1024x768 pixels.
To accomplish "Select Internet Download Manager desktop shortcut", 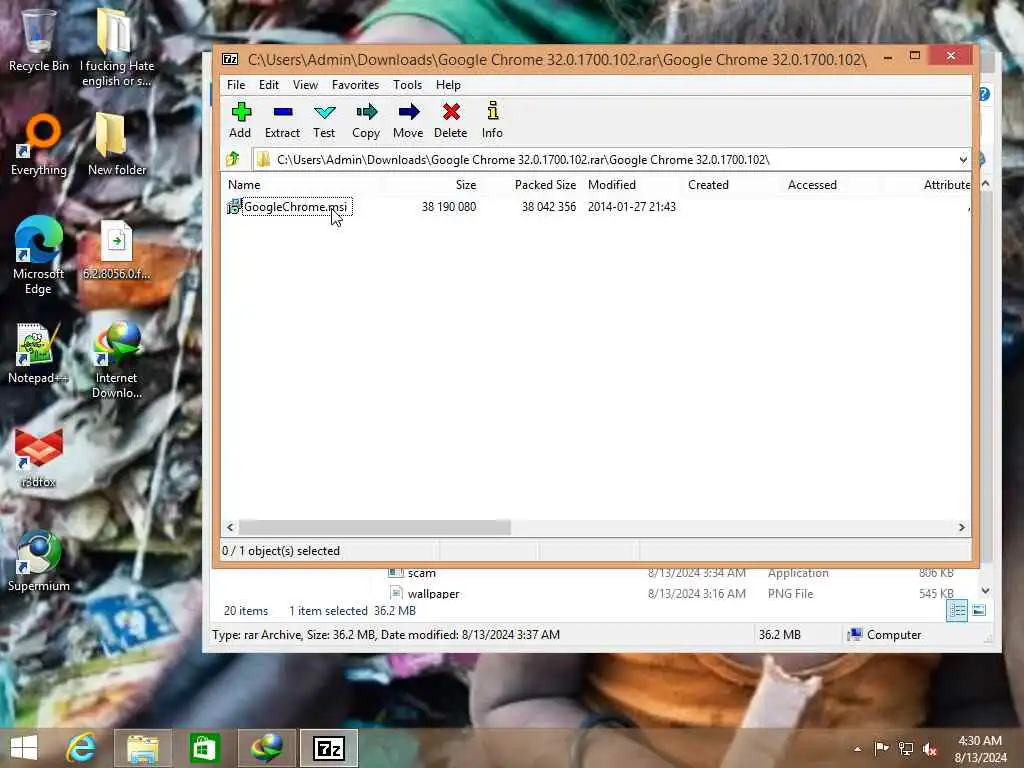I will [x=117, y=360].
